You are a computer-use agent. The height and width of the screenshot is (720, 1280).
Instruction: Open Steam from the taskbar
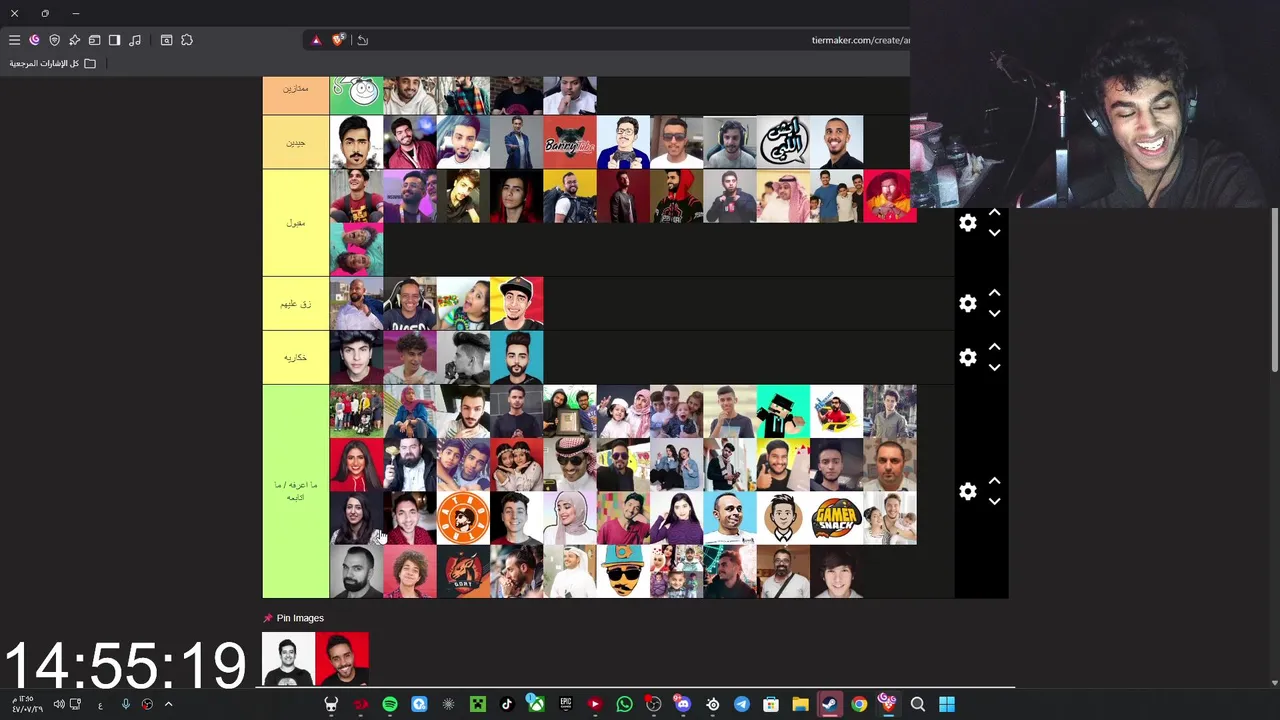pos(829,704)
